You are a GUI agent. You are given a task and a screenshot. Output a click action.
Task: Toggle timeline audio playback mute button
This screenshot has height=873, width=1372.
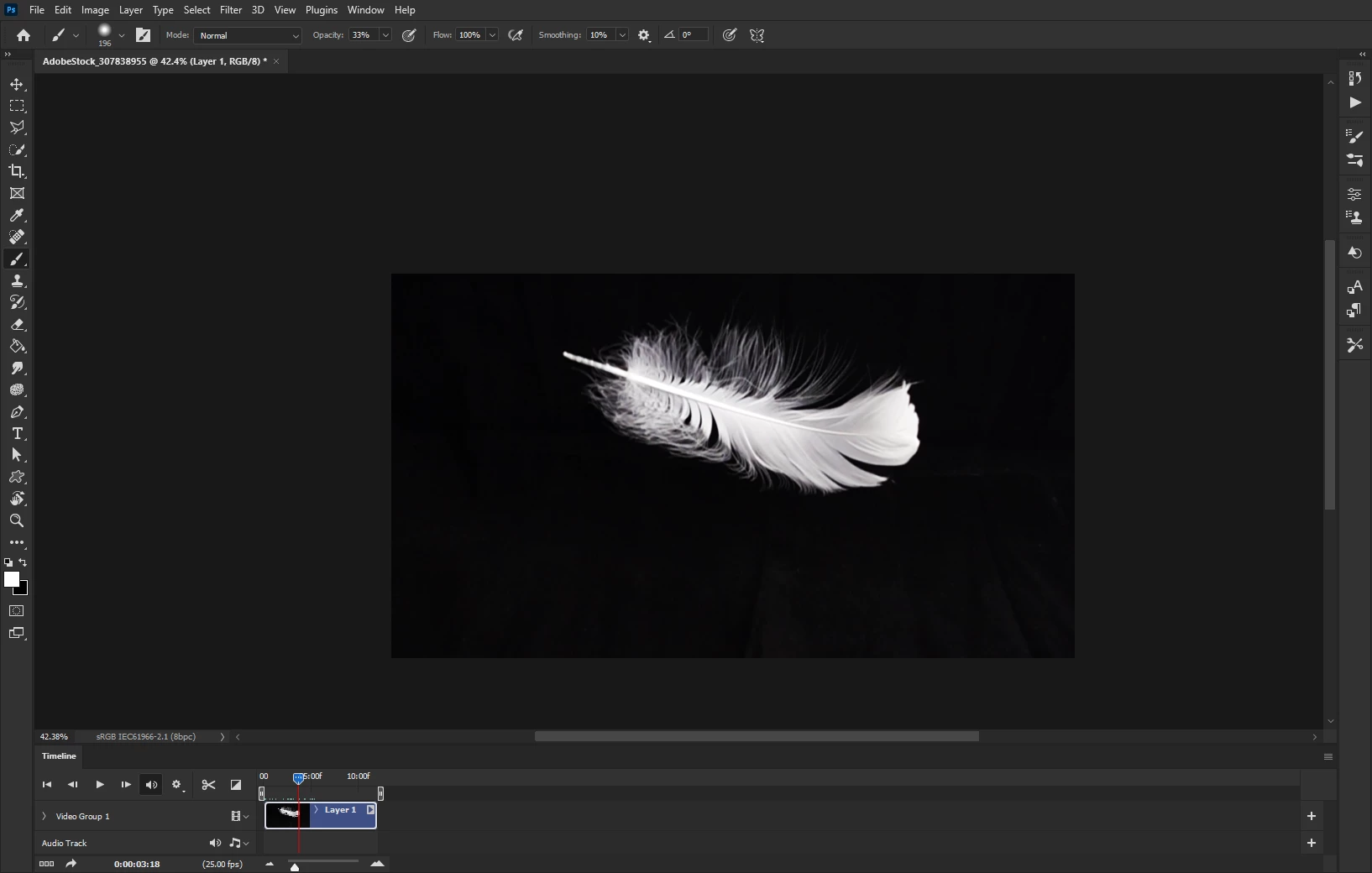click(151, 785)
